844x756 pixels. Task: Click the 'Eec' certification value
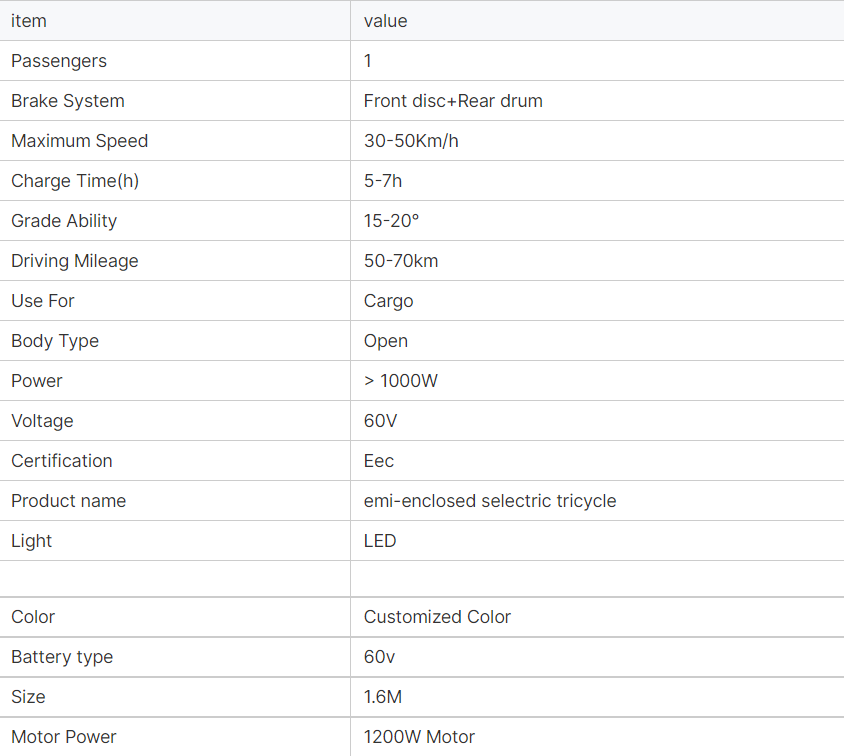pos(379,461)
